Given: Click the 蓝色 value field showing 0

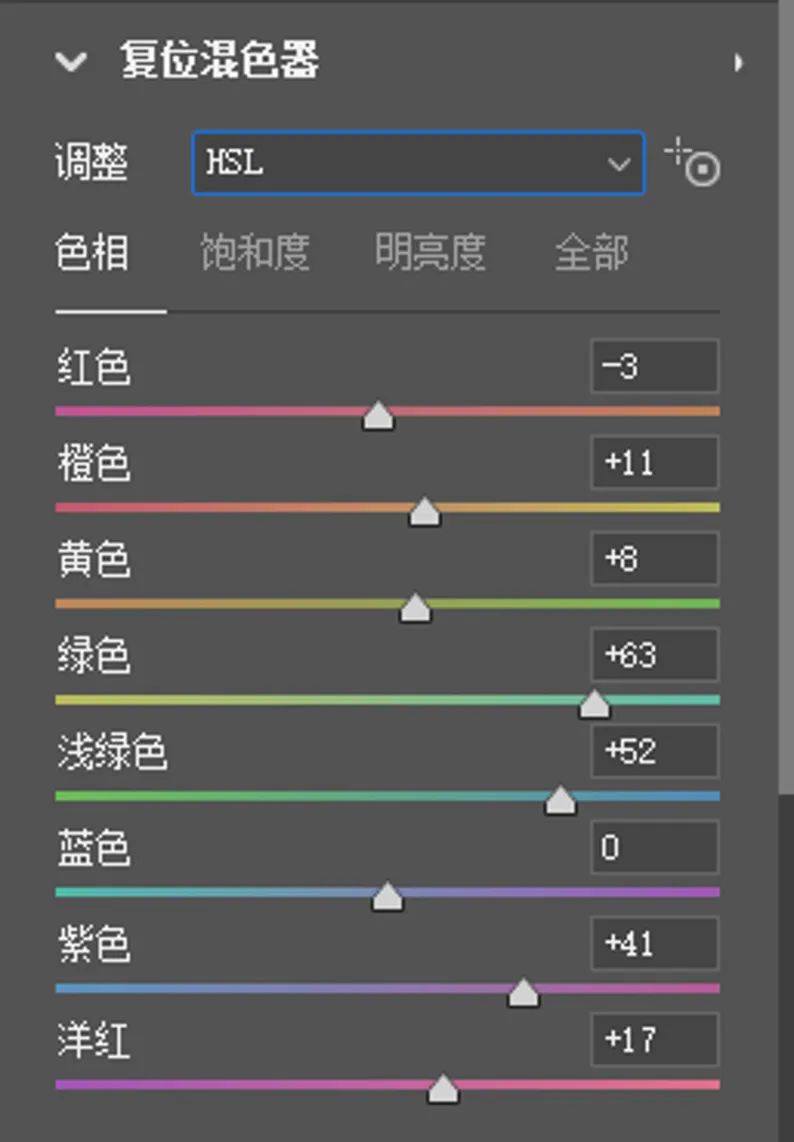Looking at the screenshot, I should [x=654, y=848].
